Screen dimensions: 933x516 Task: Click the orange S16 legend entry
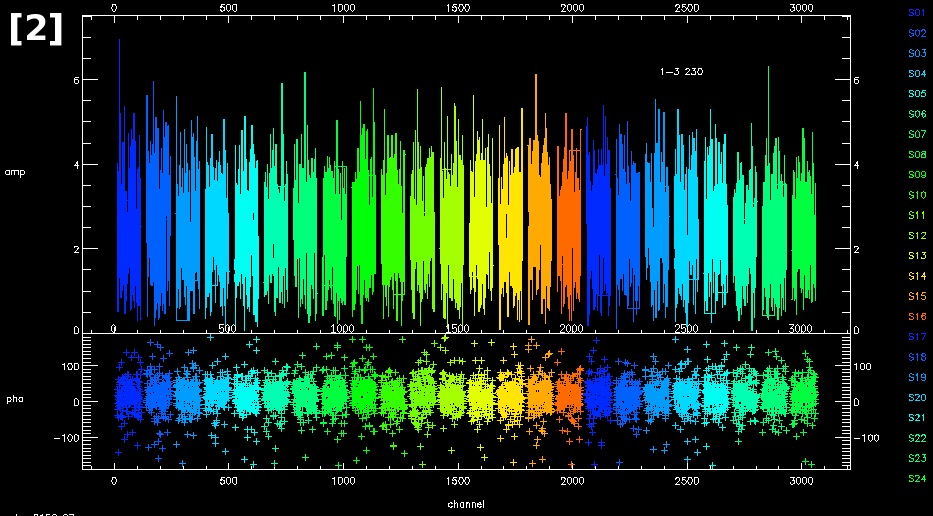(916, 316)
